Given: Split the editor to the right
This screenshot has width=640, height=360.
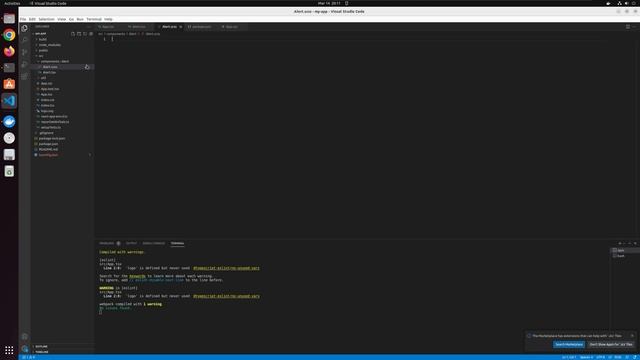Looking at the screenshot, I should point(628,27).
